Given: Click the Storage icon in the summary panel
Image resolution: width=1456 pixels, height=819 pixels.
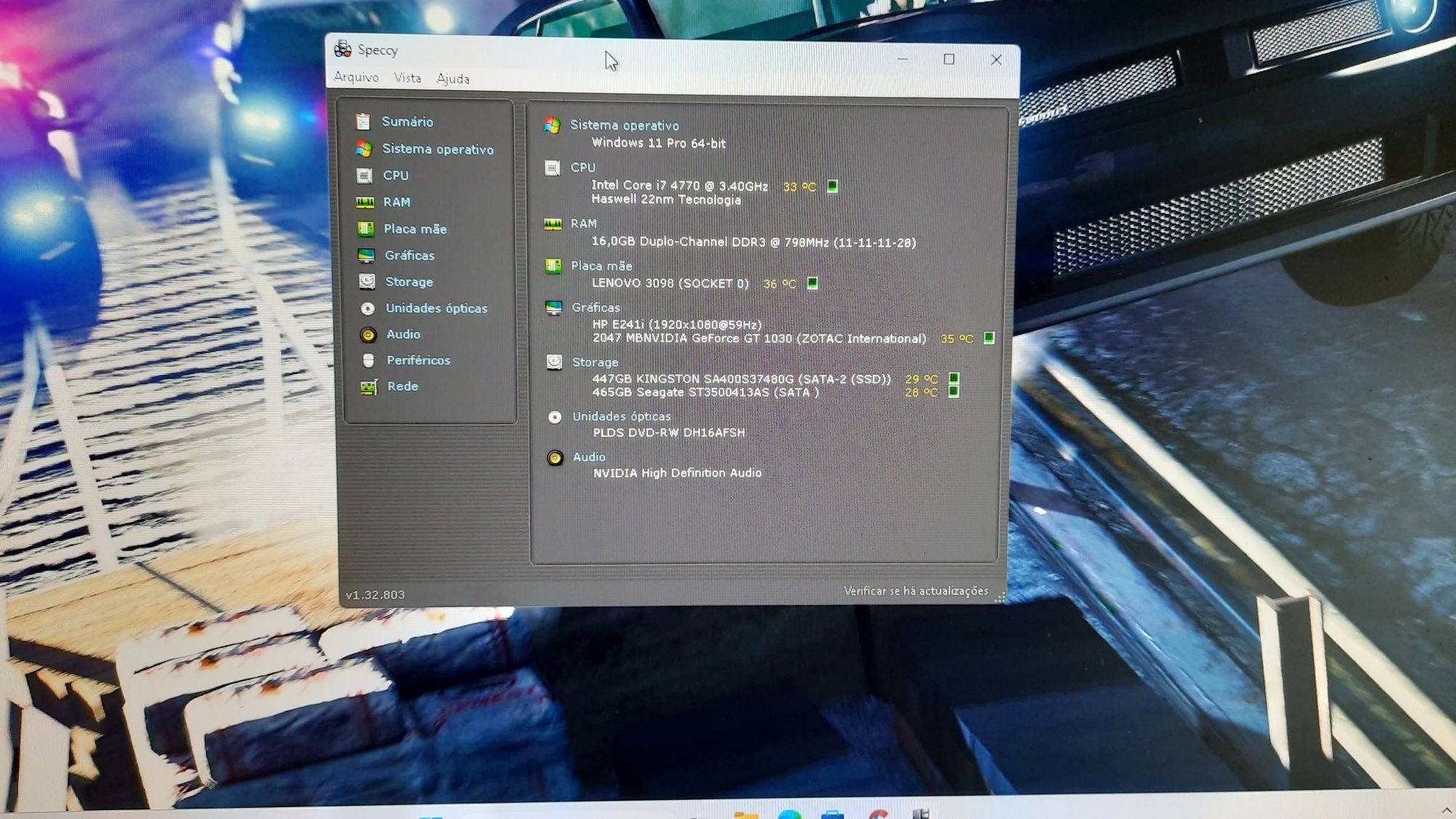Looking at the screenshot, I should point(555,362).
